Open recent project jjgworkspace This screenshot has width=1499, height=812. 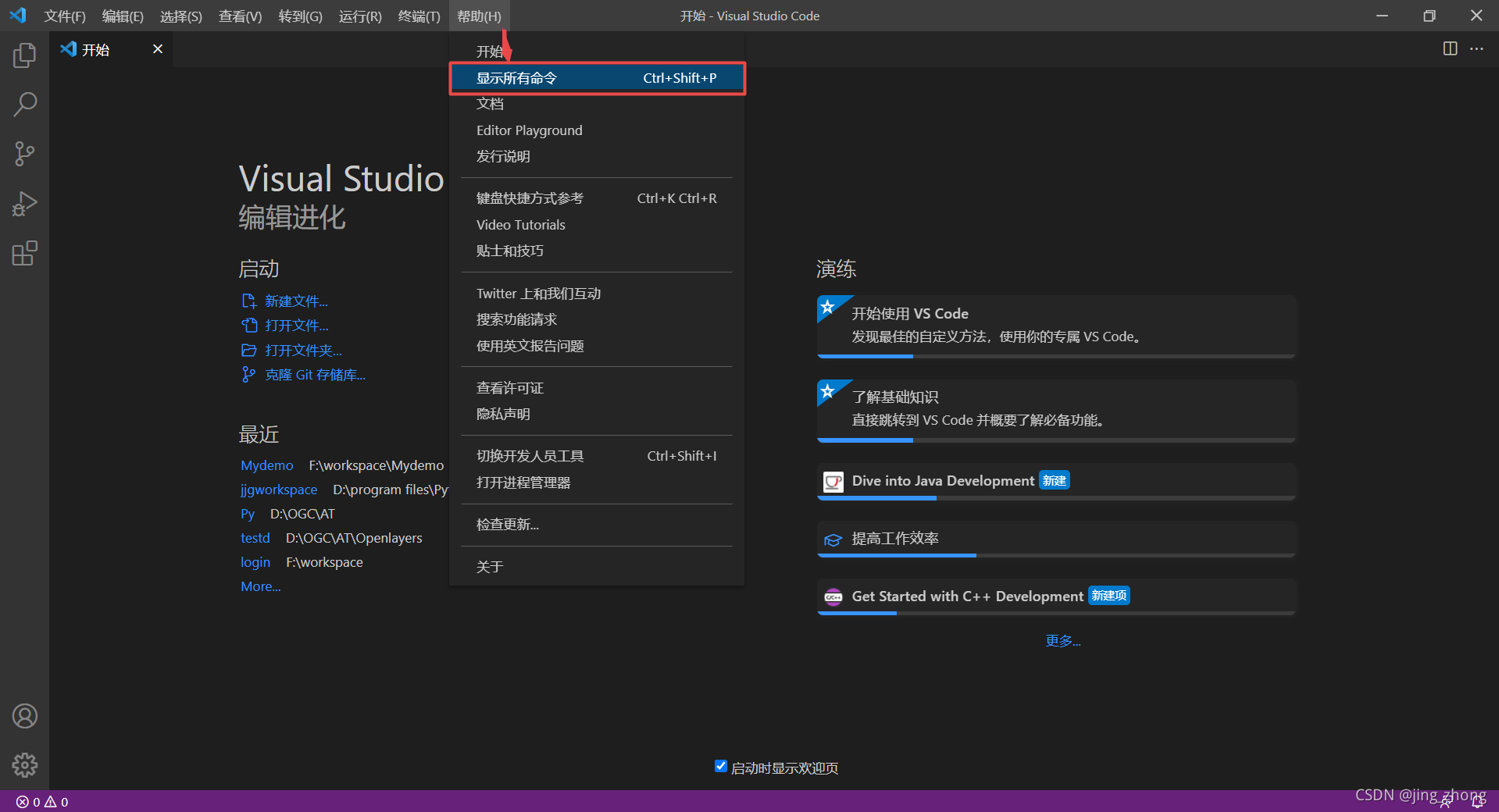click(x=279, y=490)
